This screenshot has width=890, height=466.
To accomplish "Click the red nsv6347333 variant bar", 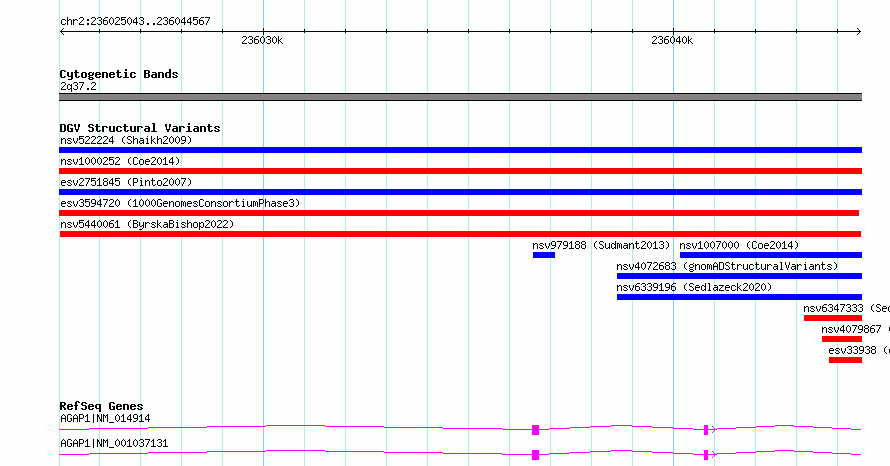I will point(833,318).
